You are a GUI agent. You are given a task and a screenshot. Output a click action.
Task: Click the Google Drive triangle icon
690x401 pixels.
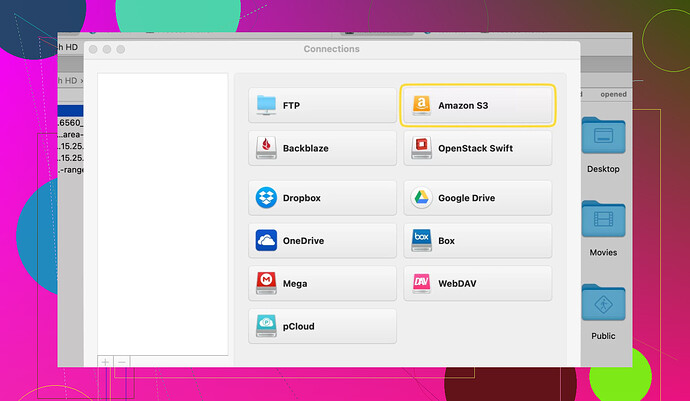point(421,198)
